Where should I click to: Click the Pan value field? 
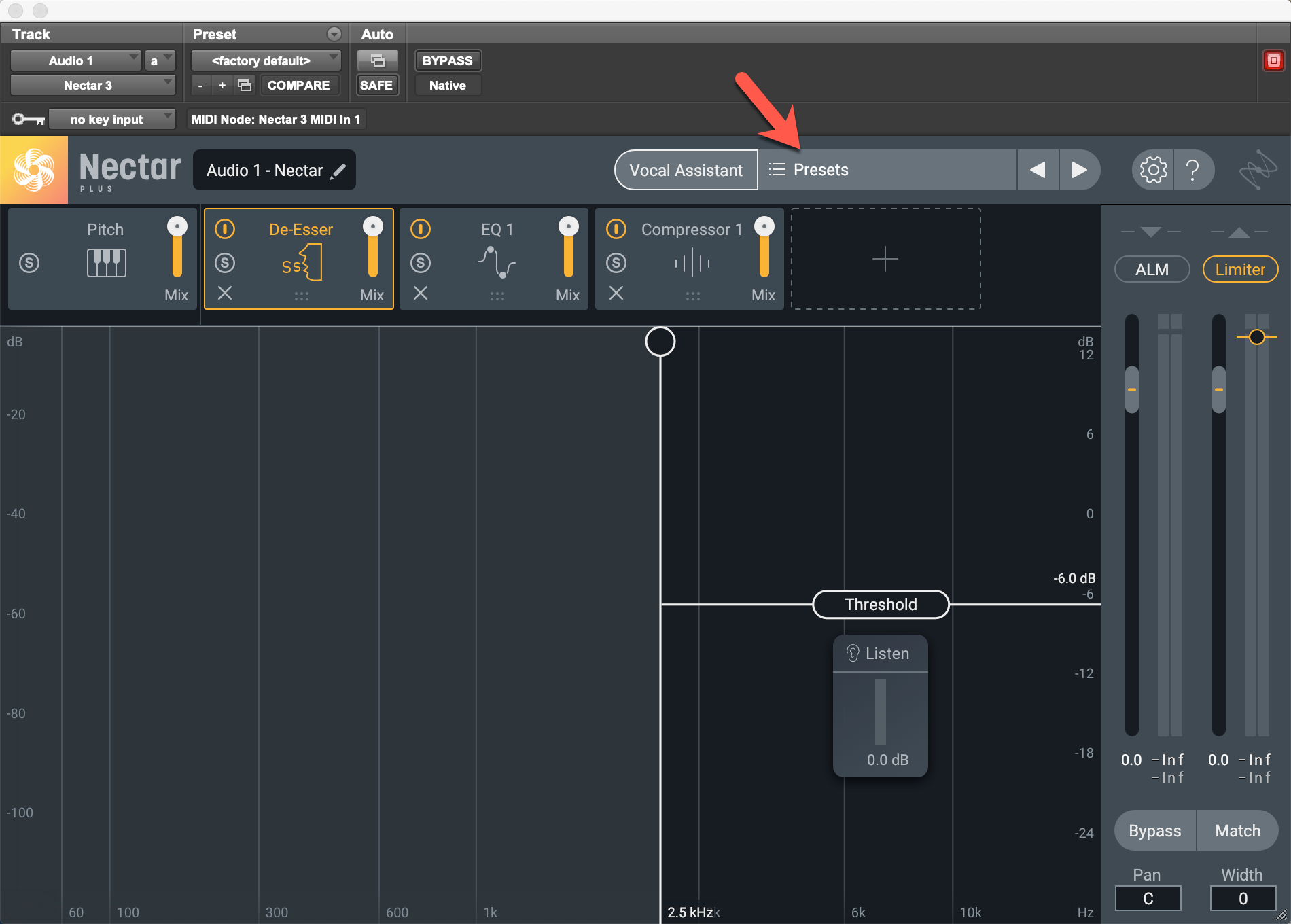(1148, 899)
